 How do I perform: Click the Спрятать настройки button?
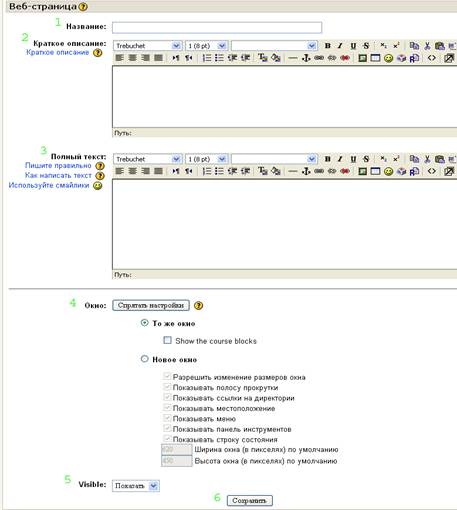tap(151, 305)
